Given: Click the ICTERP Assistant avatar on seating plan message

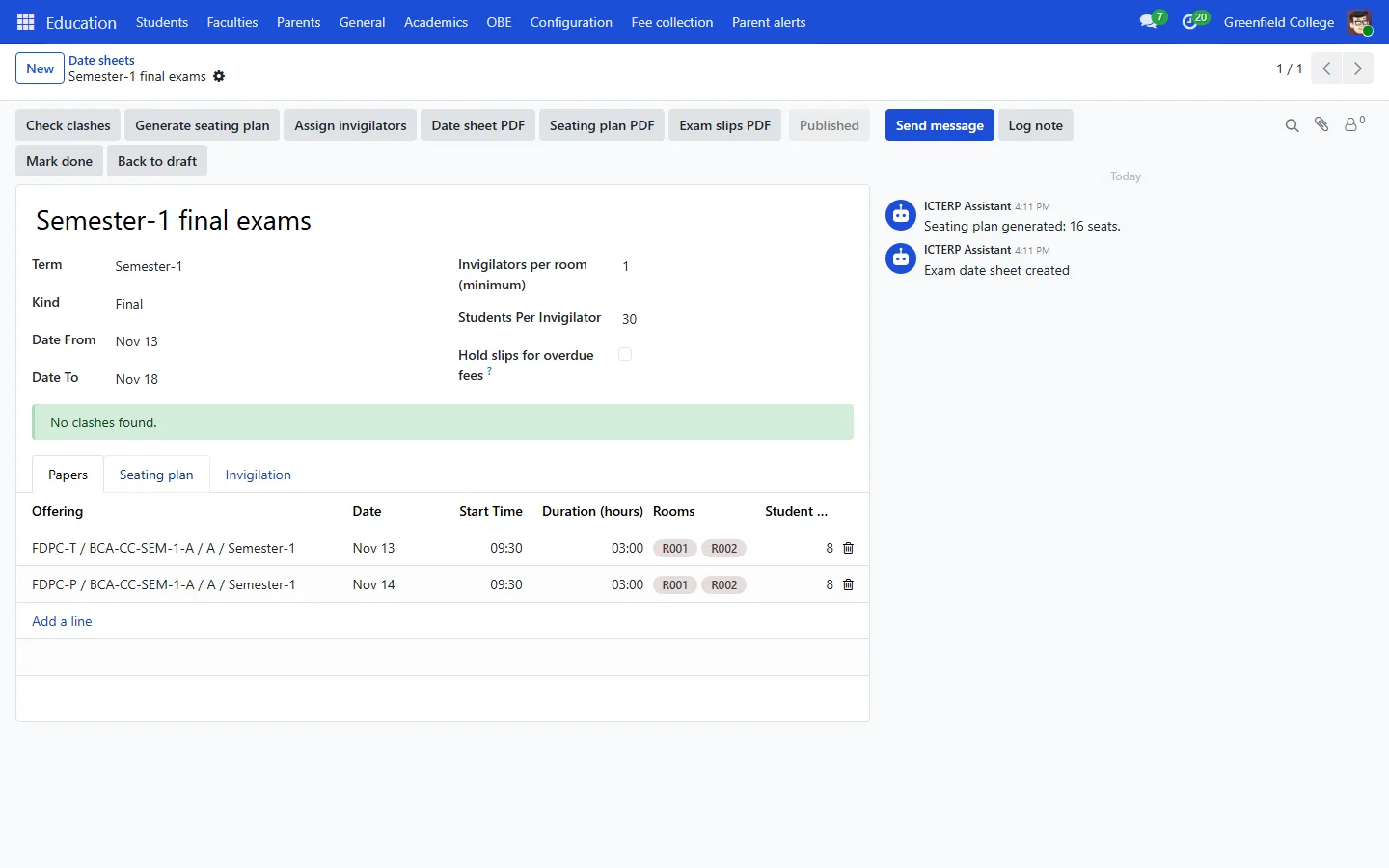Looking at the screenshot, I should pyautogui.click(x=901, y=215).
